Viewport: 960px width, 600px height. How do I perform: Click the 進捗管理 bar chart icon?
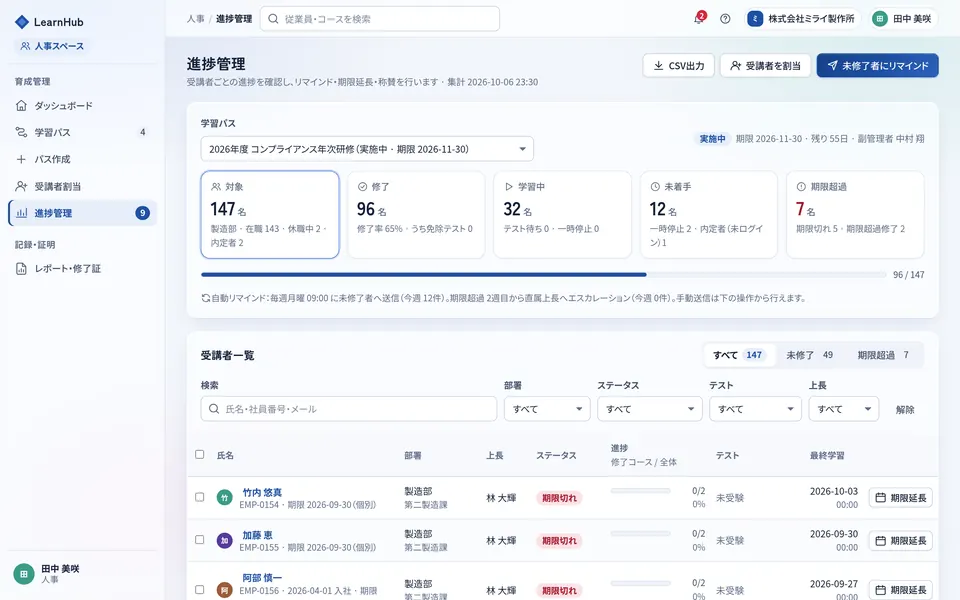(22, 213)
